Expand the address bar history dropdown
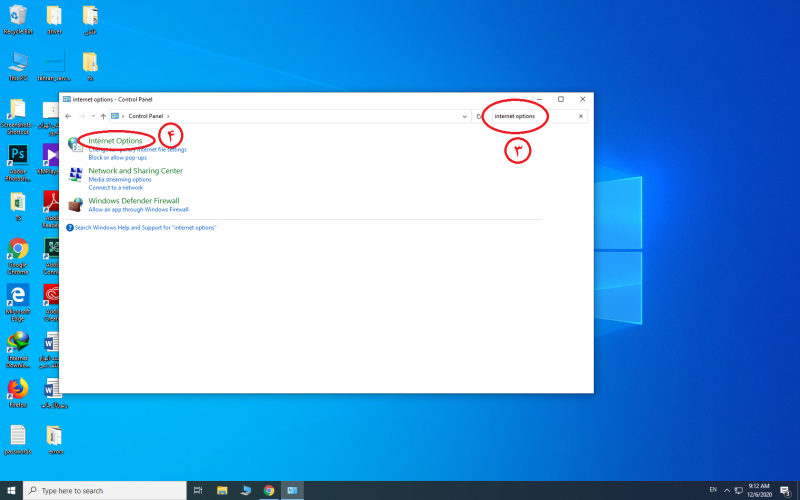This screenshot has height=500, width=800. click(x=466, y=117)
